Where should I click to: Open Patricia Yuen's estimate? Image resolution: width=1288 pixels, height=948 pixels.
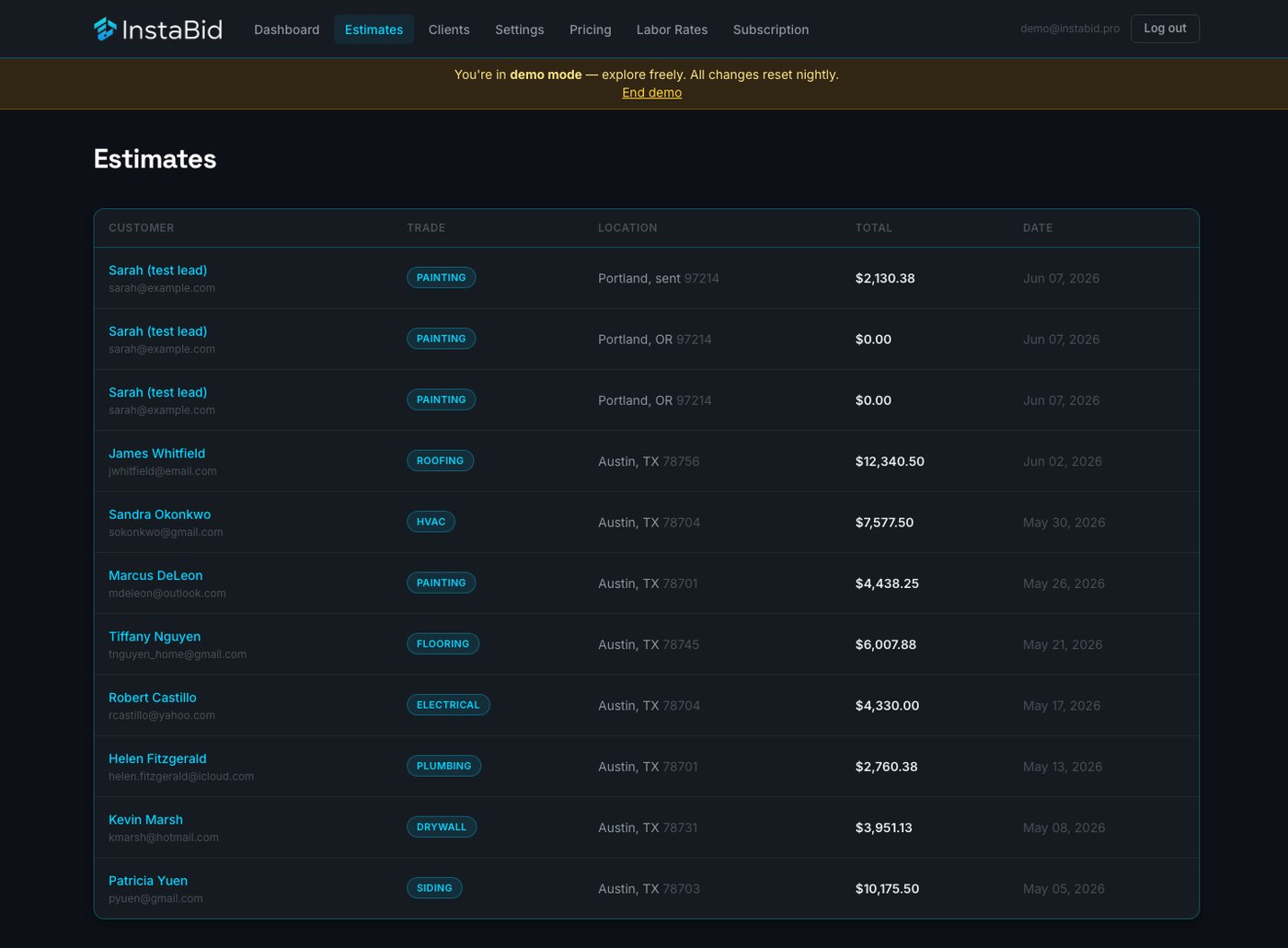(148, 880)
